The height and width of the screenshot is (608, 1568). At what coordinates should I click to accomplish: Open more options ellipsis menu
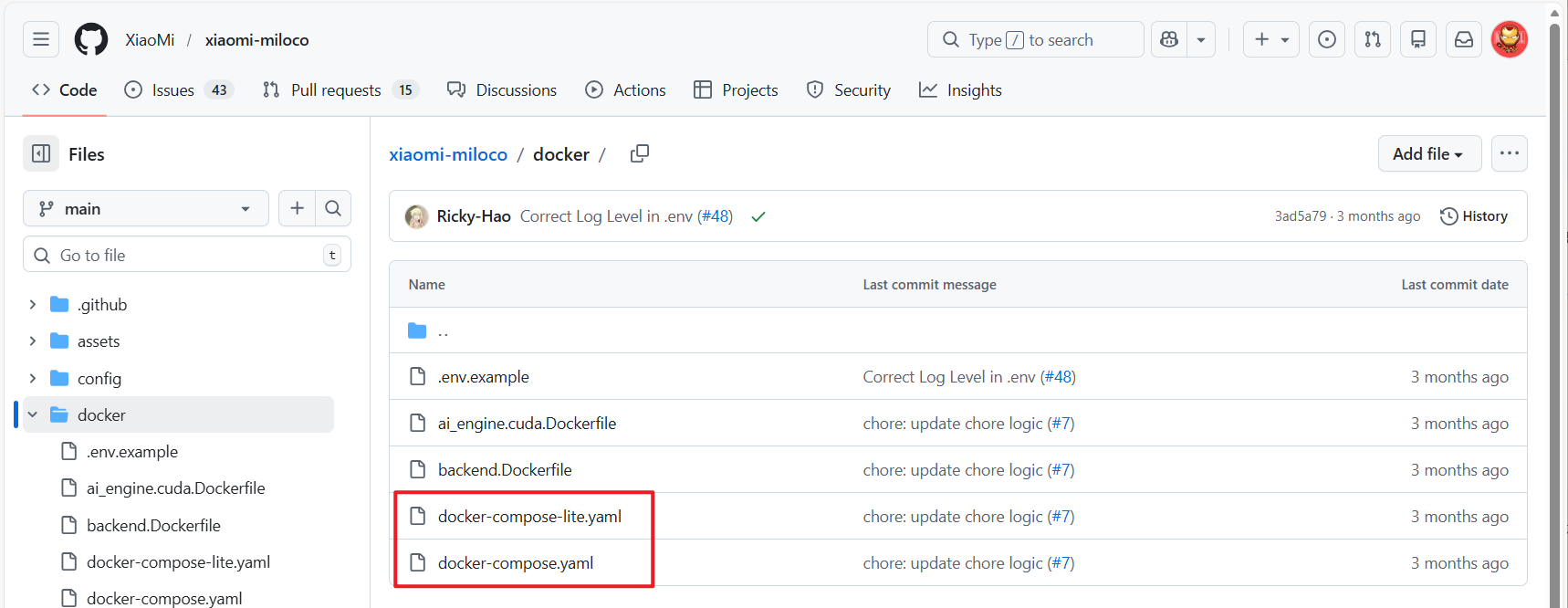(x=1510, y=153)
